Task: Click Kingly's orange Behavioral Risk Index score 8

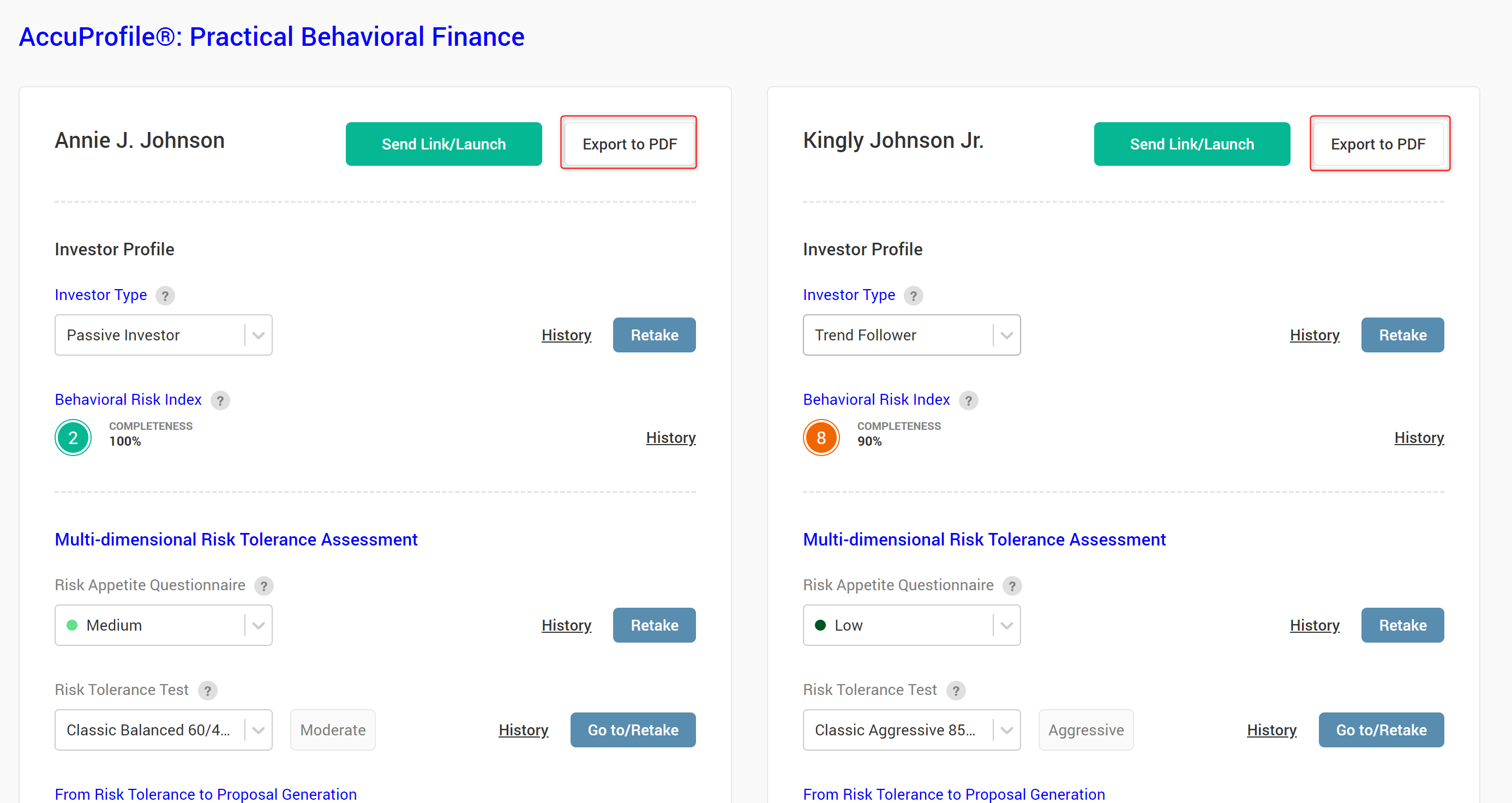Action: [820, 438]
